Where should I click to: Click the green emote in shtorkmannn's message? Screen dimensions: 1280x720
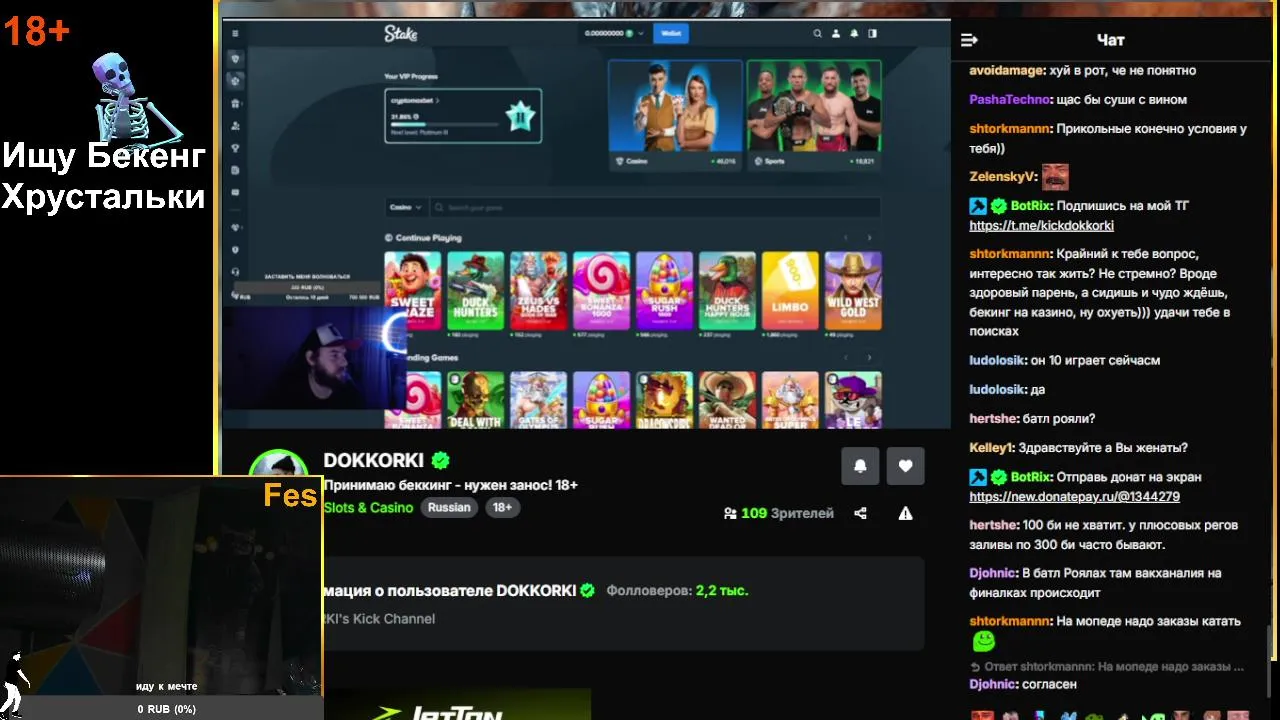coord(984,641)
